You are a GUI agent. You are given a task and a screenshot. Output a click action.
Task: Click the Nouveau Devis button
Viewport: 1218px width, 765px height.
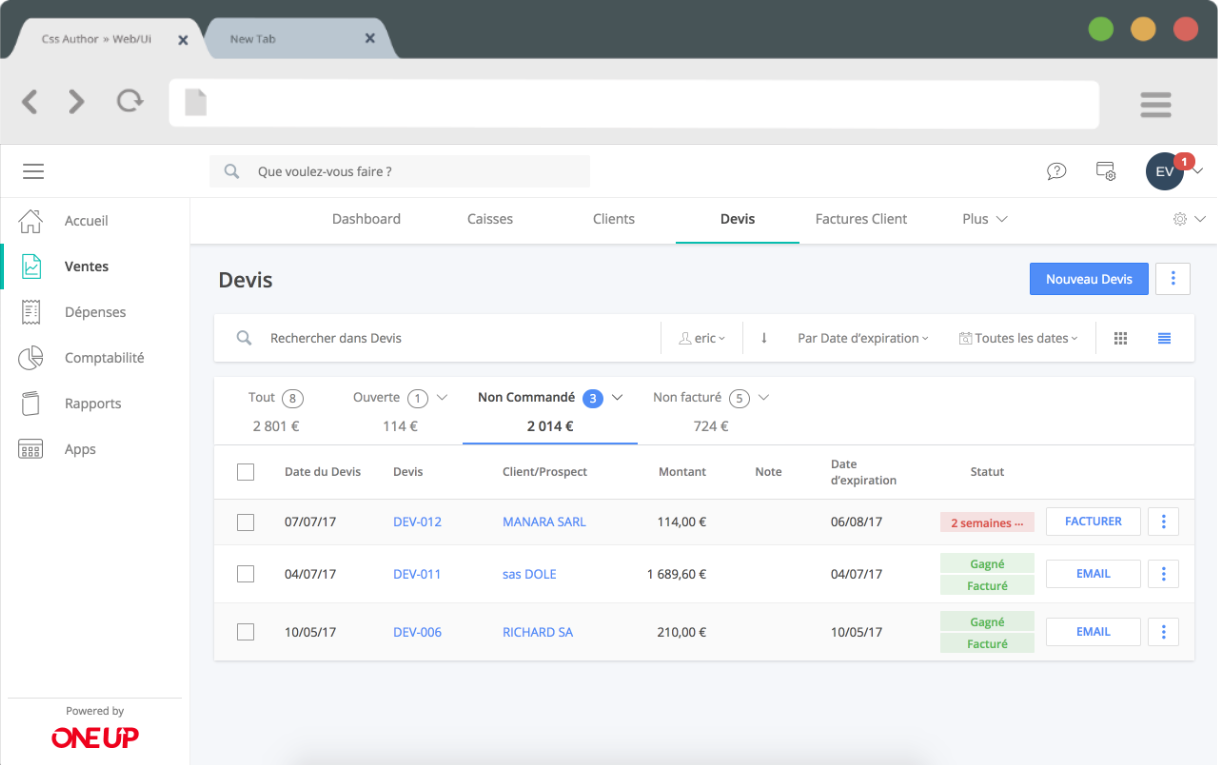click(1088, 279)
